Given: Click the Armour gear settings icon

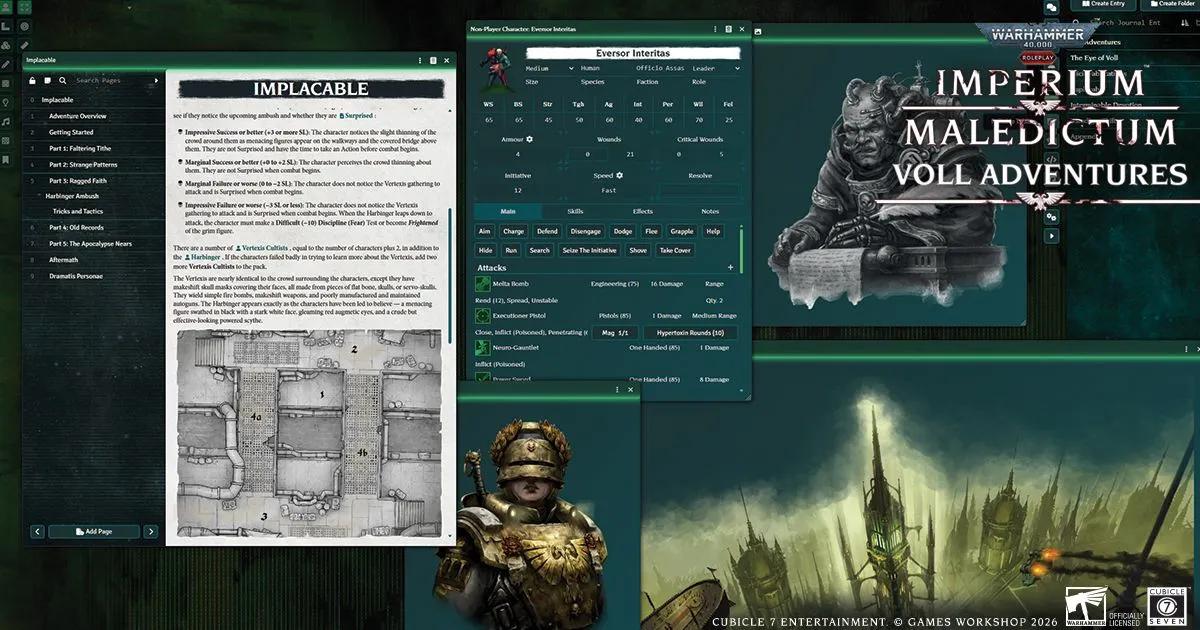Looking at the screenshot, I should tap(529, 139).
